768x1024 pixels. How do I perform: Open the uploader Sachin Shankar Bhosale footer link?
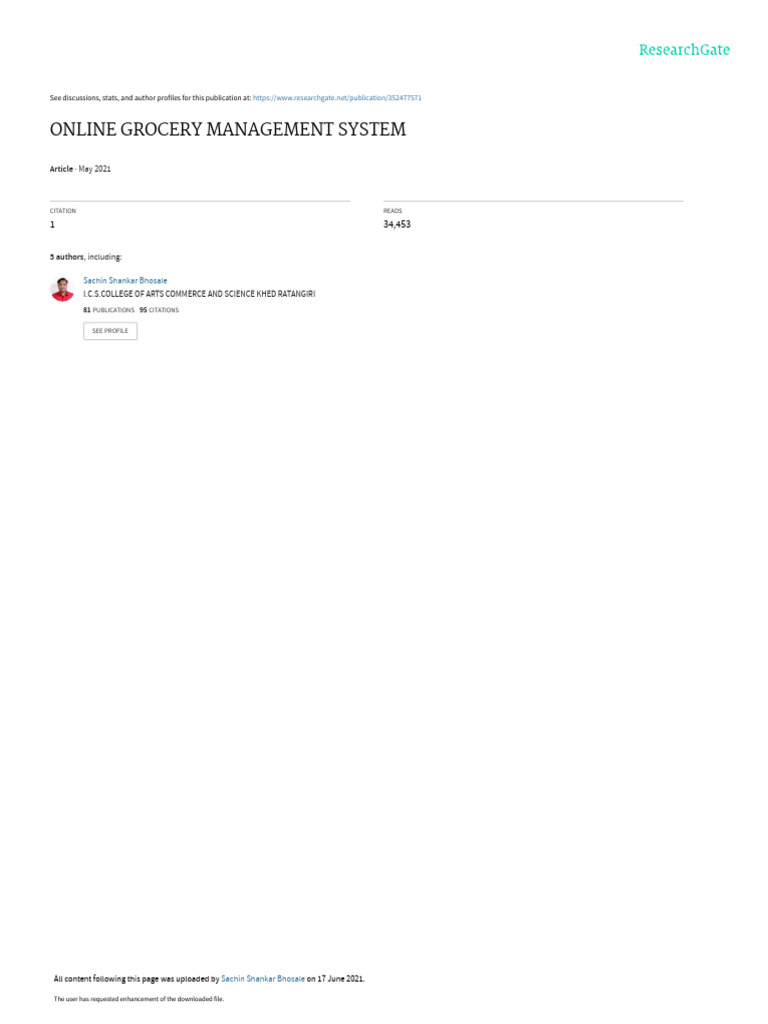tap(263, 978)
